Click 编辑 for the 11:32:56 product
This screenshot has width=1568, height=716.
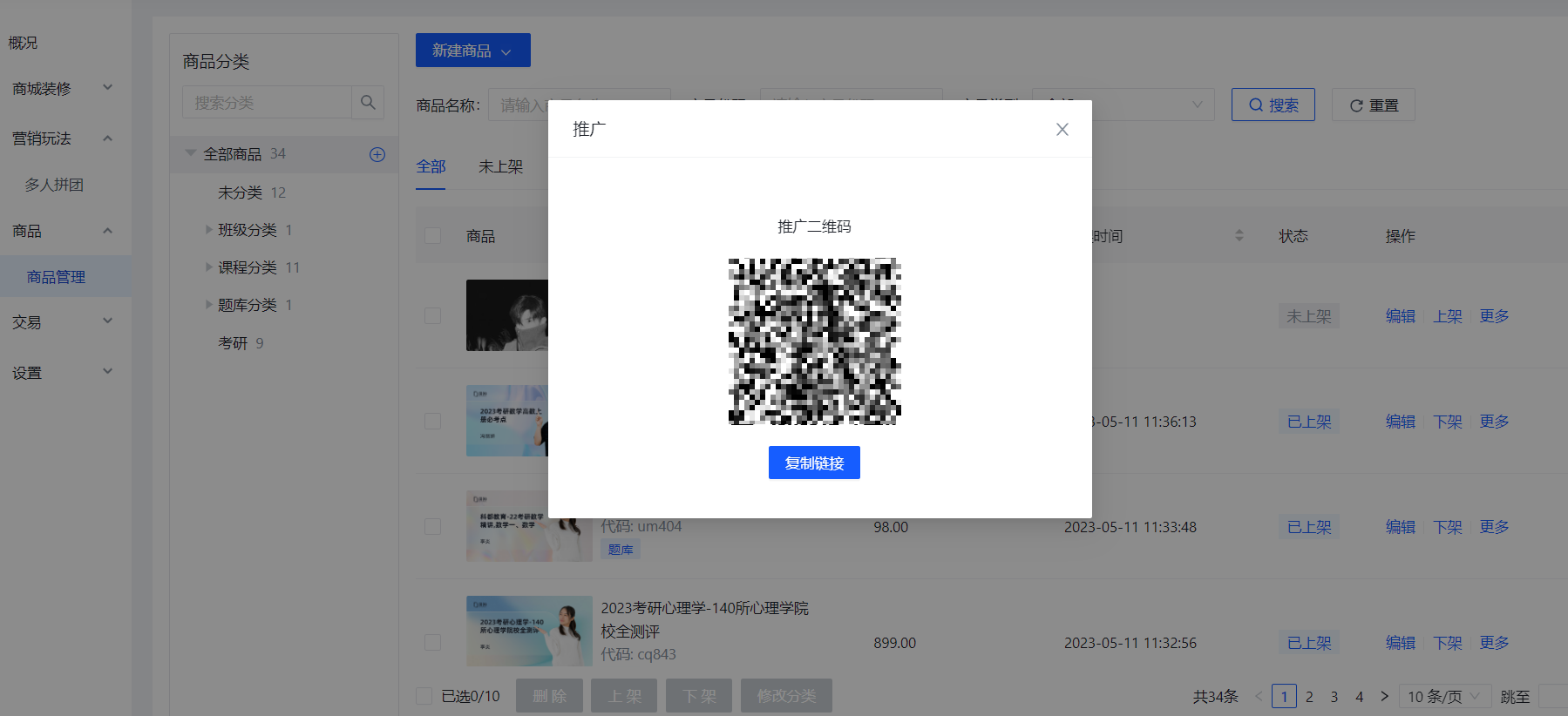click(x=1401, y=643)
